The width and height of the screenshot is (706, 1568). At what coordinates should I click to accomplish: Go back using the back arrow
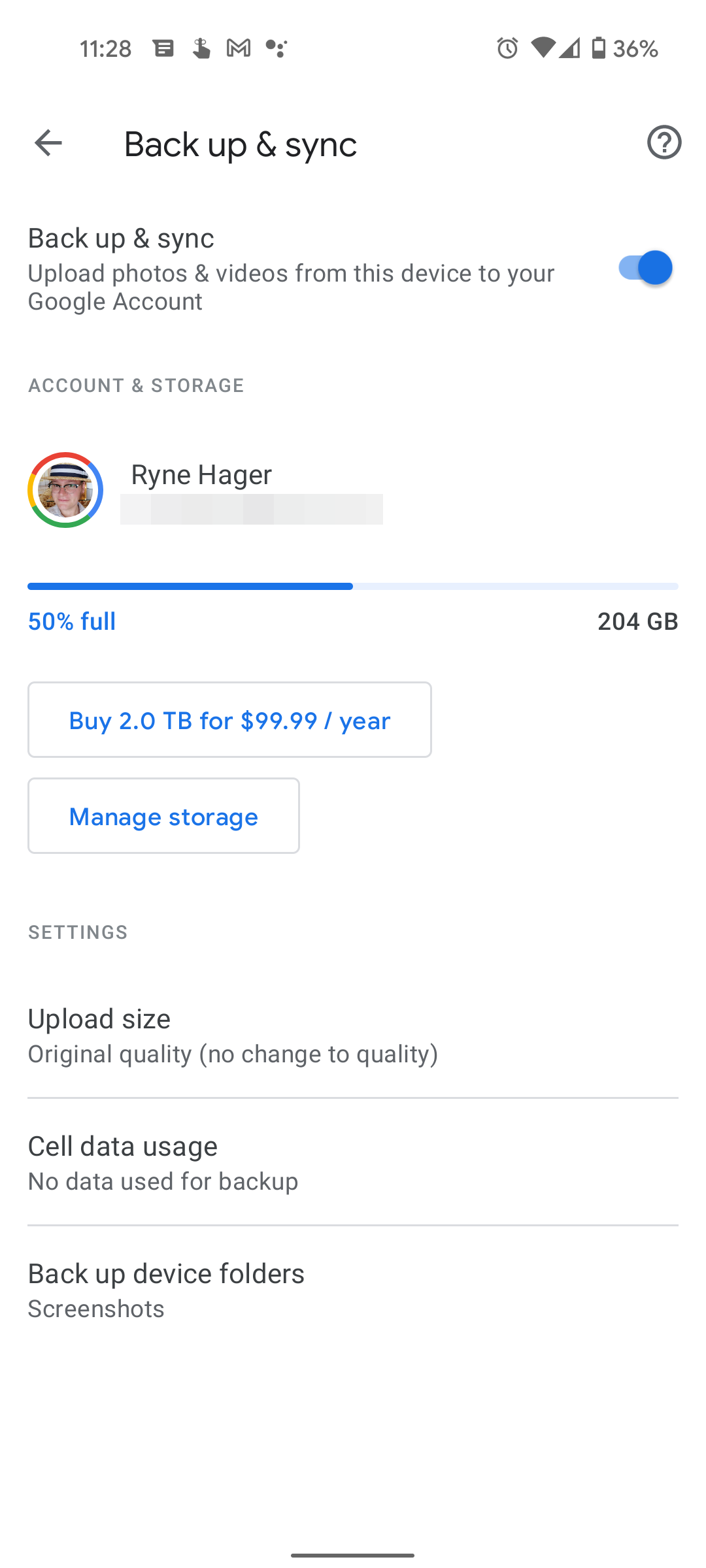(x=48, y=142)
